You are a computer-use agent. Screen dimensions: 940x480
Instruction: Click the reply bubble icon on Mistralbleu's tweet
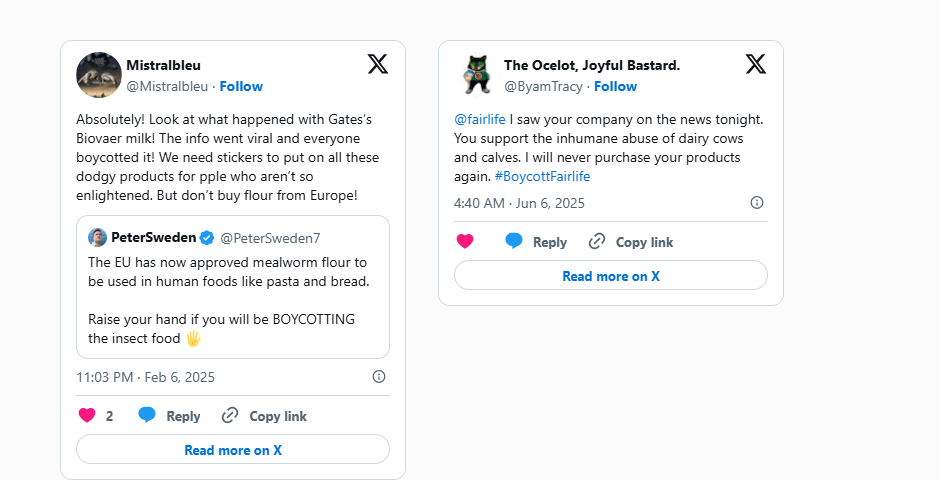(147, 416)
